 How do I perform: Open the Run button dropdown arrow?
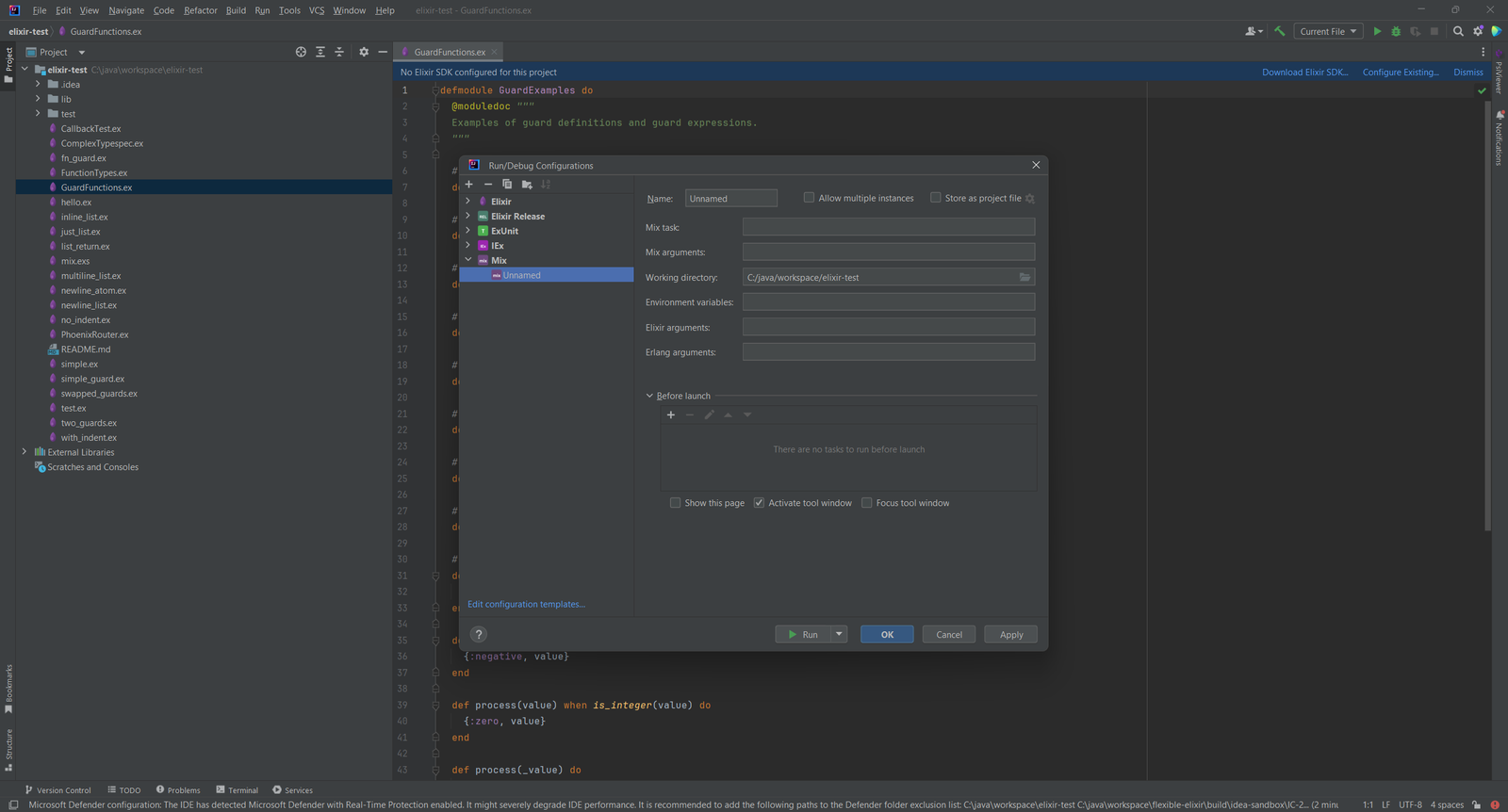[x=839, y=635]
